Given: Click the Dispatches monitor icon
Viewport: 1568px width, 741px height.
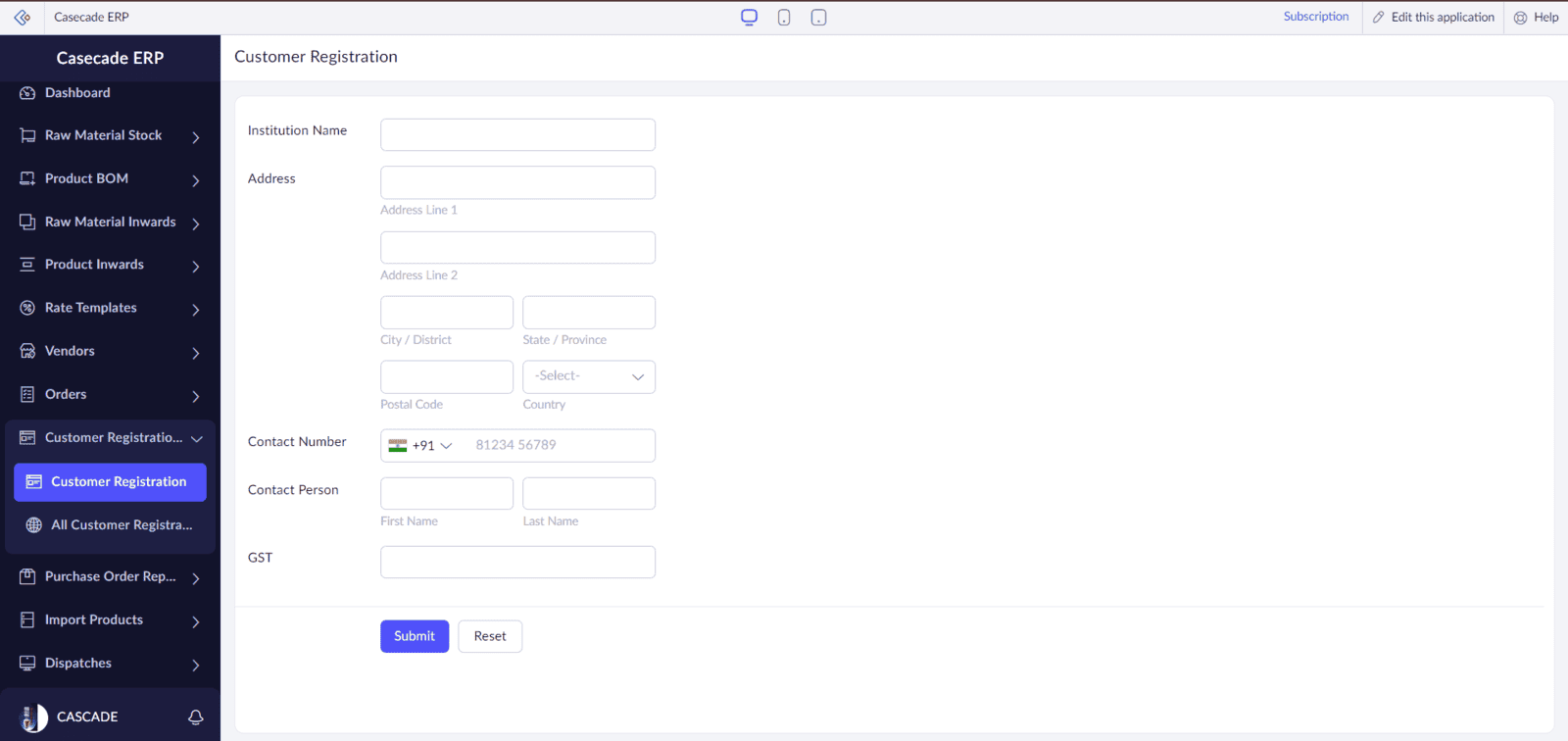Looking at the screenshot, I should click(x=27, y=664).
